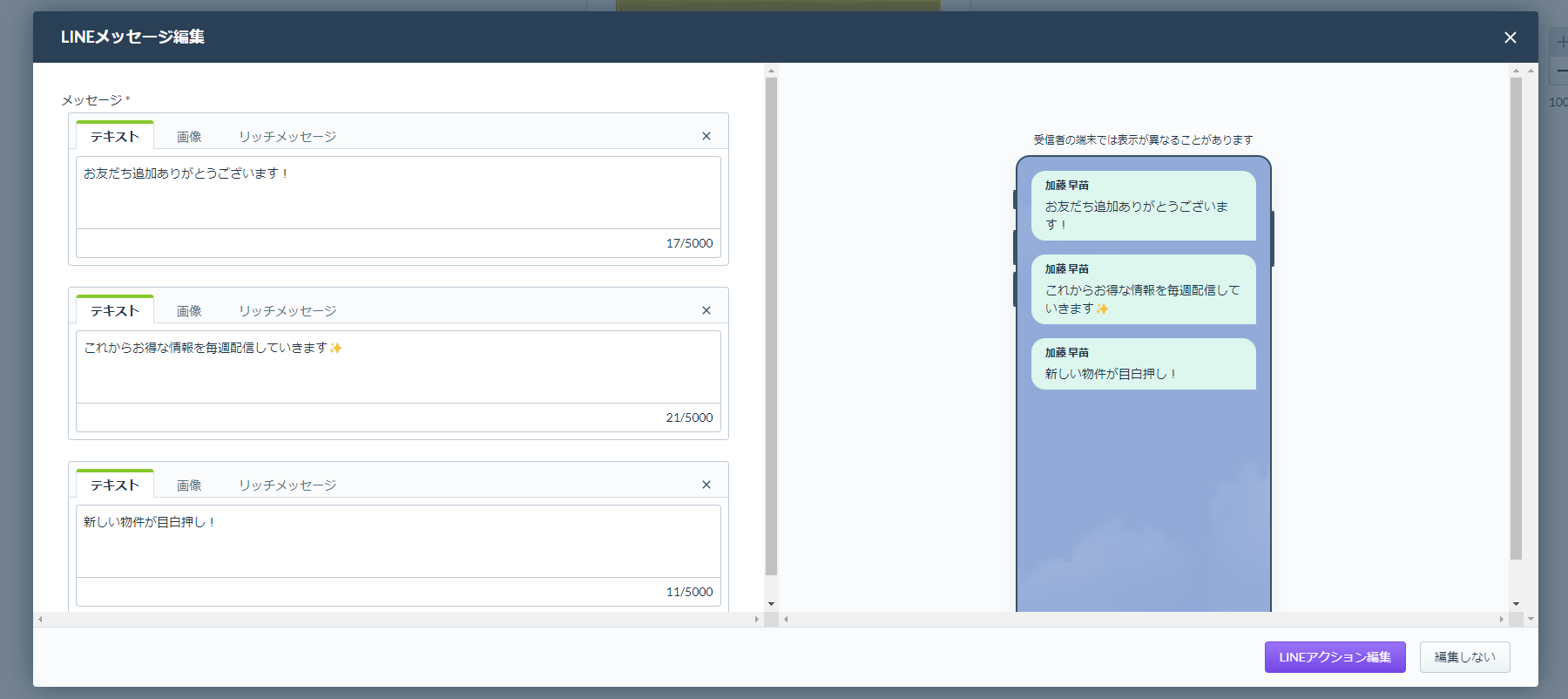Select テキスト tab in third message block
Image resolution: width=1568 pixels, height=699 pixels.
[115, 485]
